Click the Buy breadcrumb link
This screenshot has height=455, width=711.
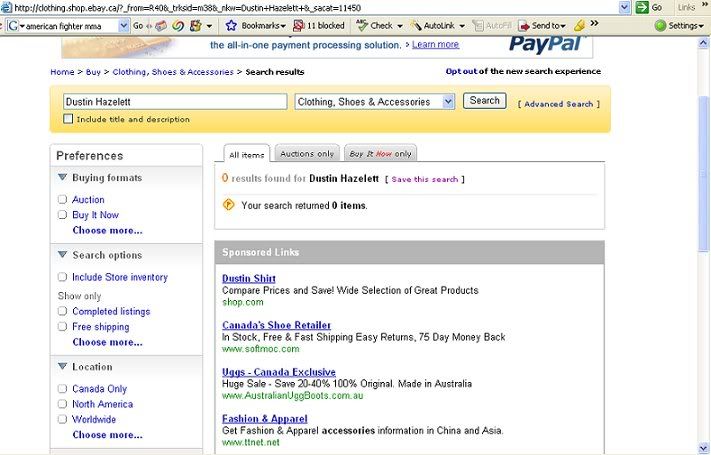pos(93,72)
